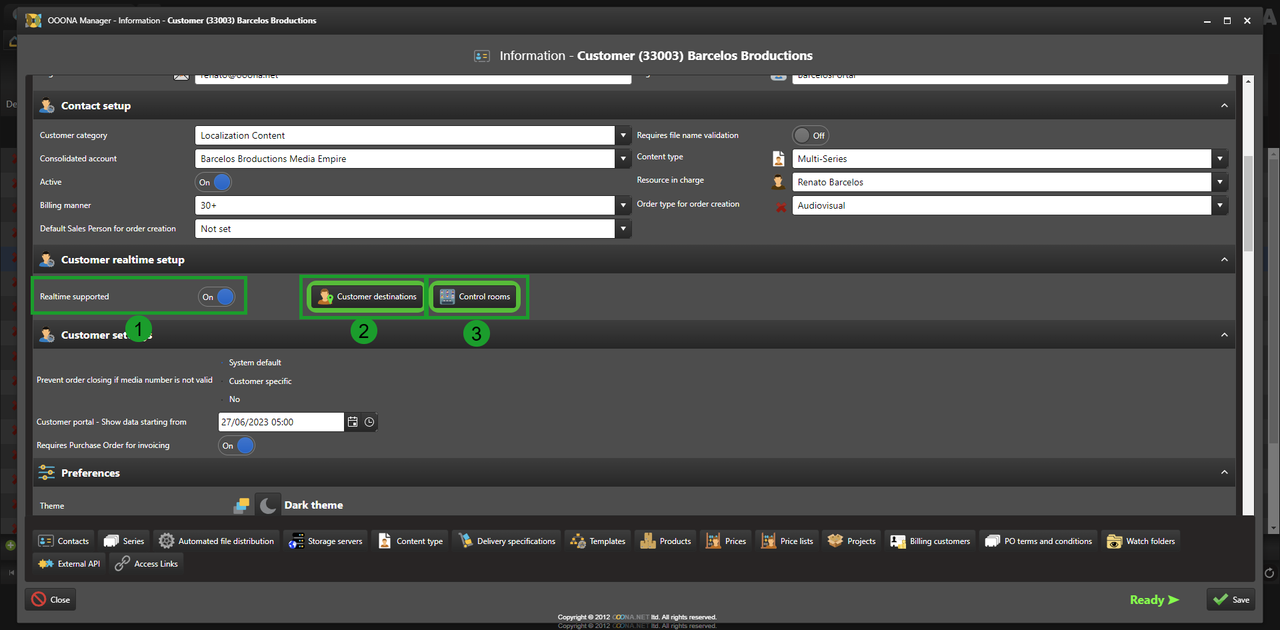Screen dimensions: 1280x630
Task: Open the Delivery specifications tab
Action: pos(506,541)
